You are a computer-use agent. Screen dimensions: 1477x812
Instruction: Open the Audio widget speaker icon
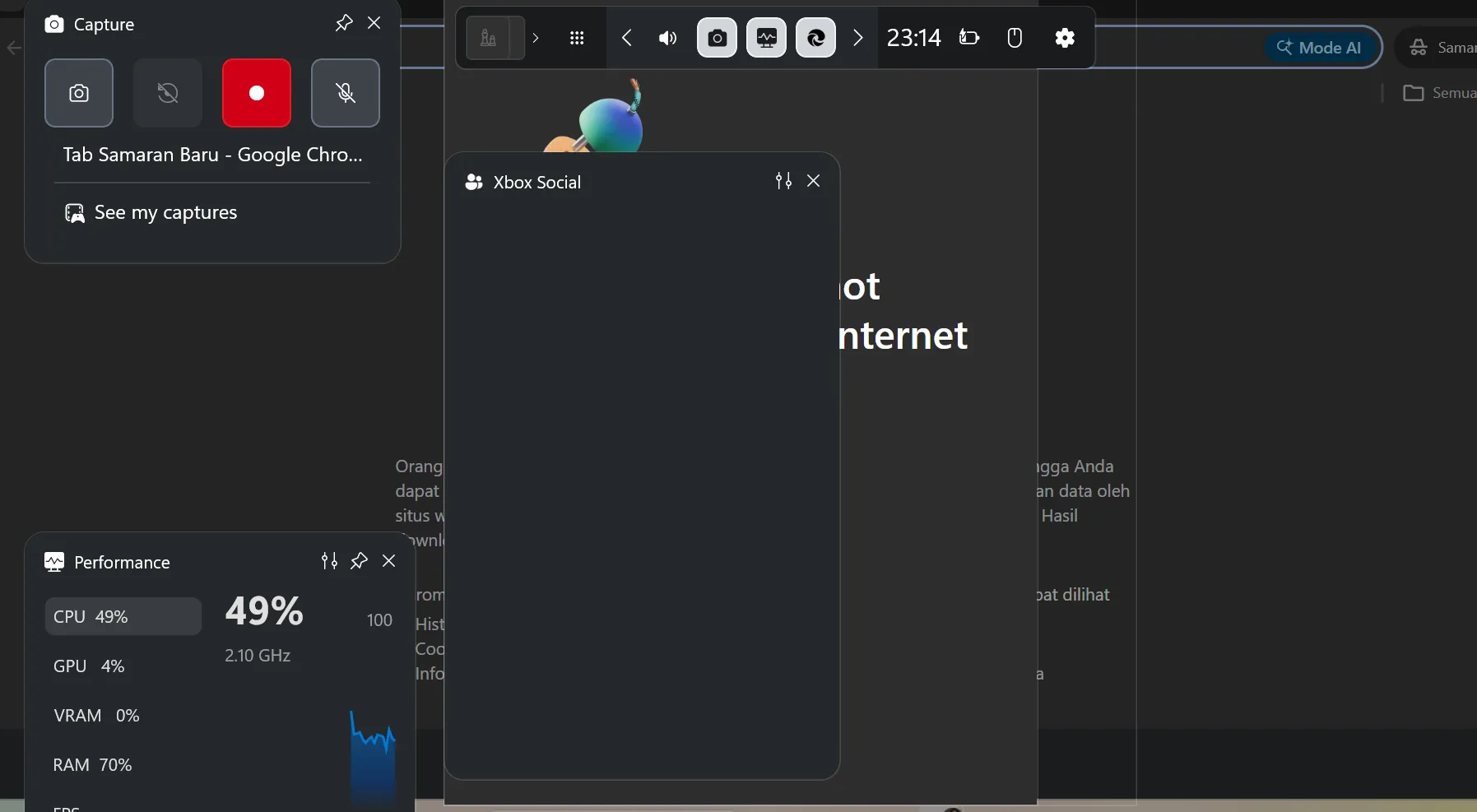coord(667,38)
